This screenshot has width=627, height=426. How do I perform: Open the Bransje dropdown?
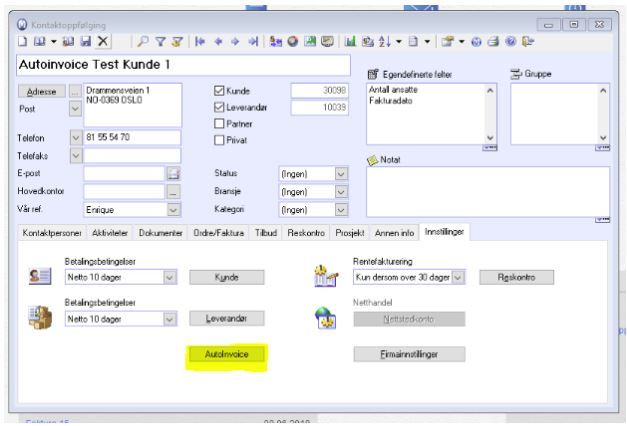tap(341, 192)
